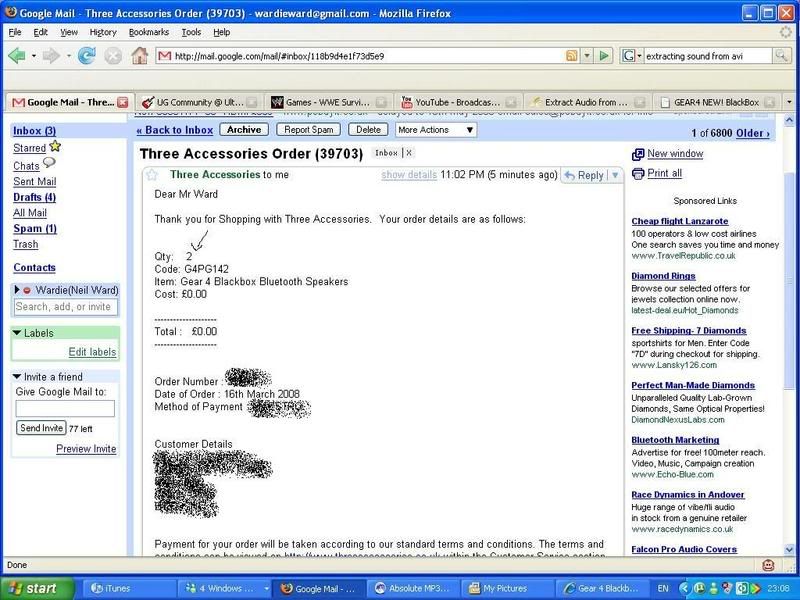Click the New window icon
This screenshot has width=800, height=600.
pos(638,154)
